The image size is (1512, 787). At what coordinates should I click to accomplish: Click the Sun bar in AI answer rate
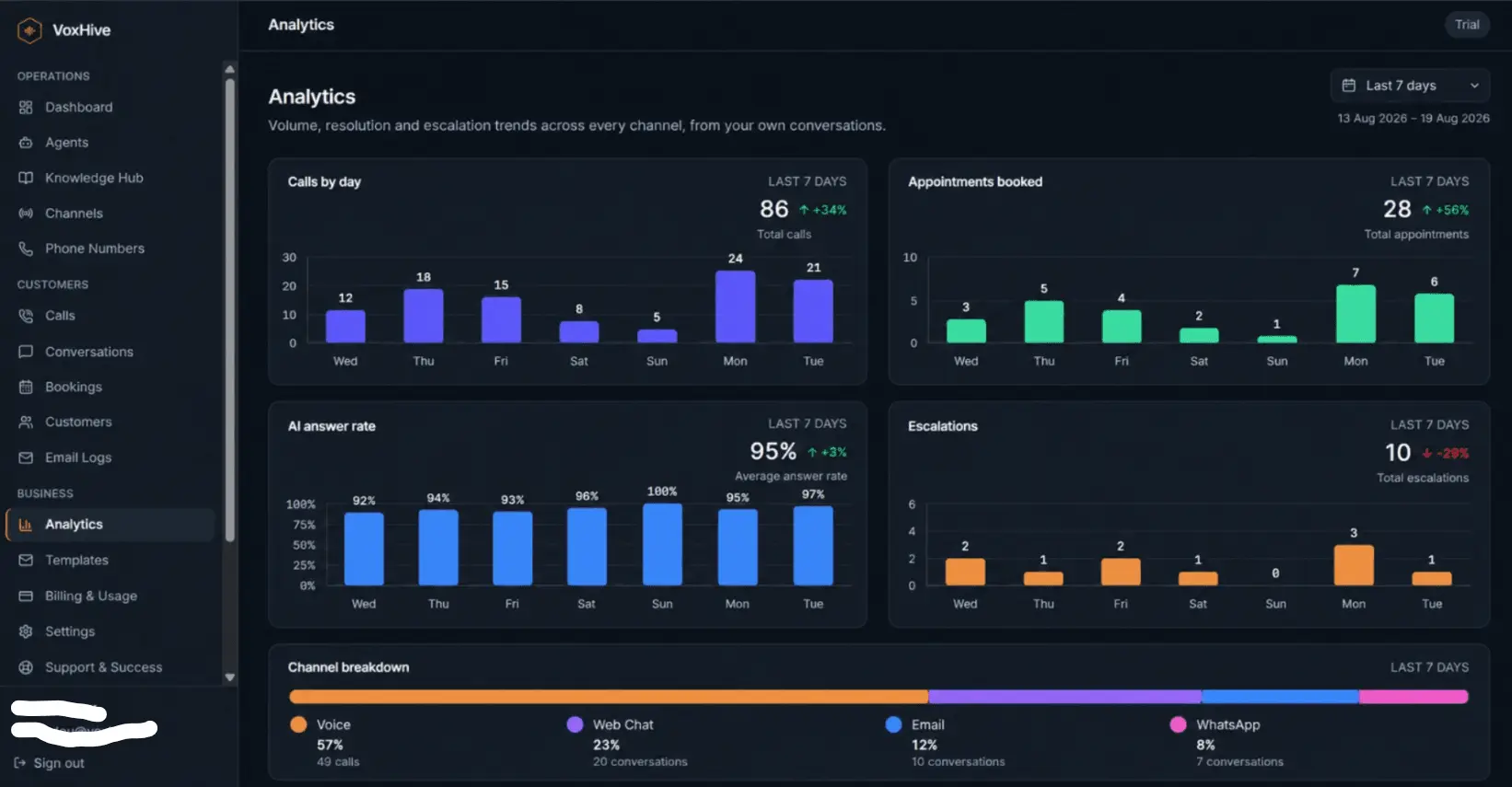pos(662,544)
